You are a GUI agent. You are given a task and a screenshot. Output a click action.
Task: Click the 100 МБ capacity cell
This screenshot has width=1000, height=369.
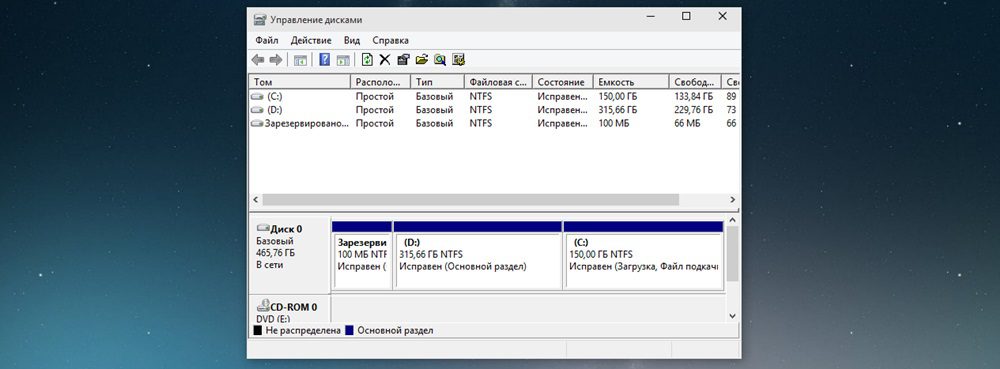(x=614, y=124)
